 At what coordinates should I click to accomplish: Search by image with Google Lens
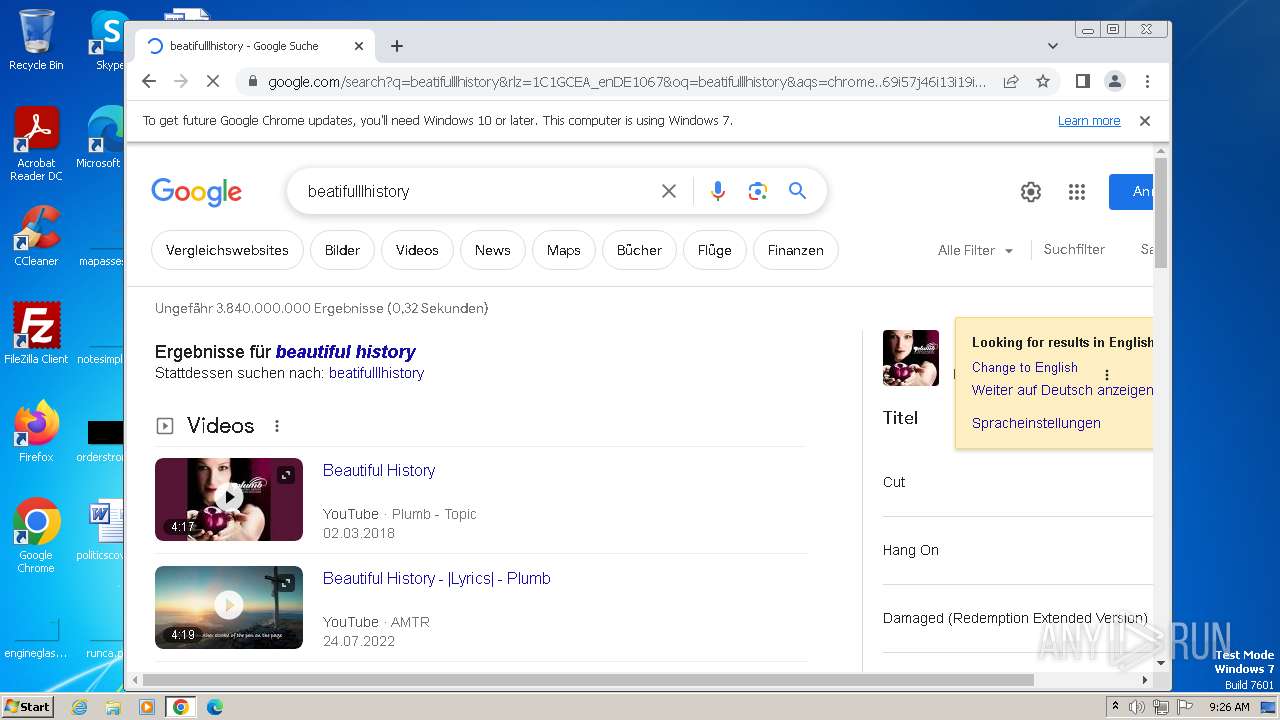(757, 191)
